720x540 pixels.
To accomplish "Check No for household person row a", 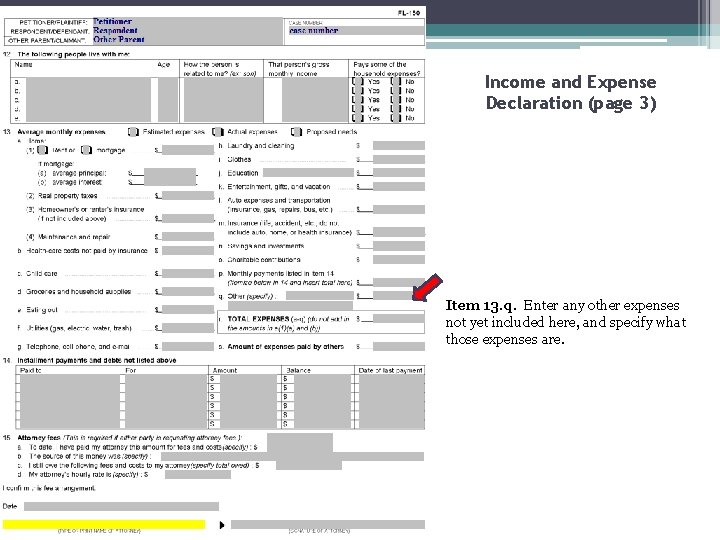I will pos(396,82).
